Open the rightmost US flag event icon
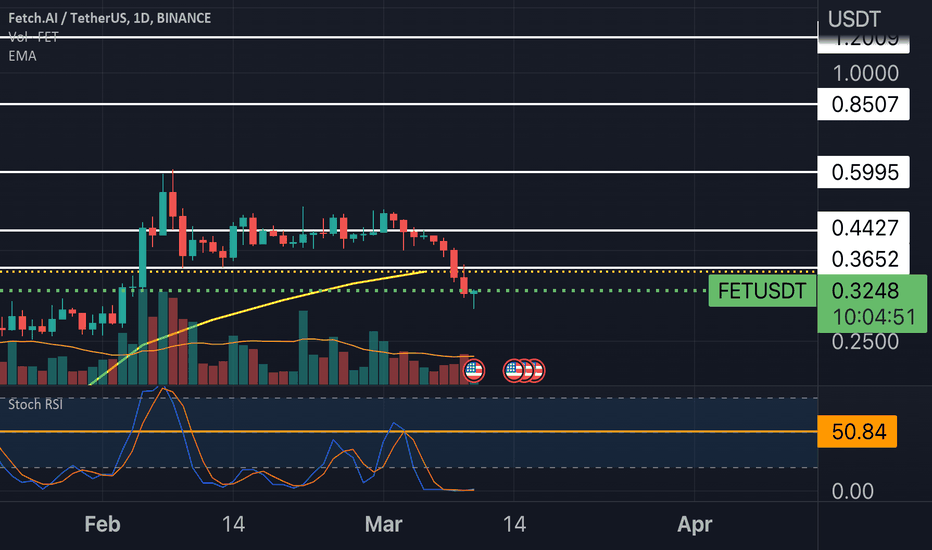932x550 pixels. coord(537,370)
